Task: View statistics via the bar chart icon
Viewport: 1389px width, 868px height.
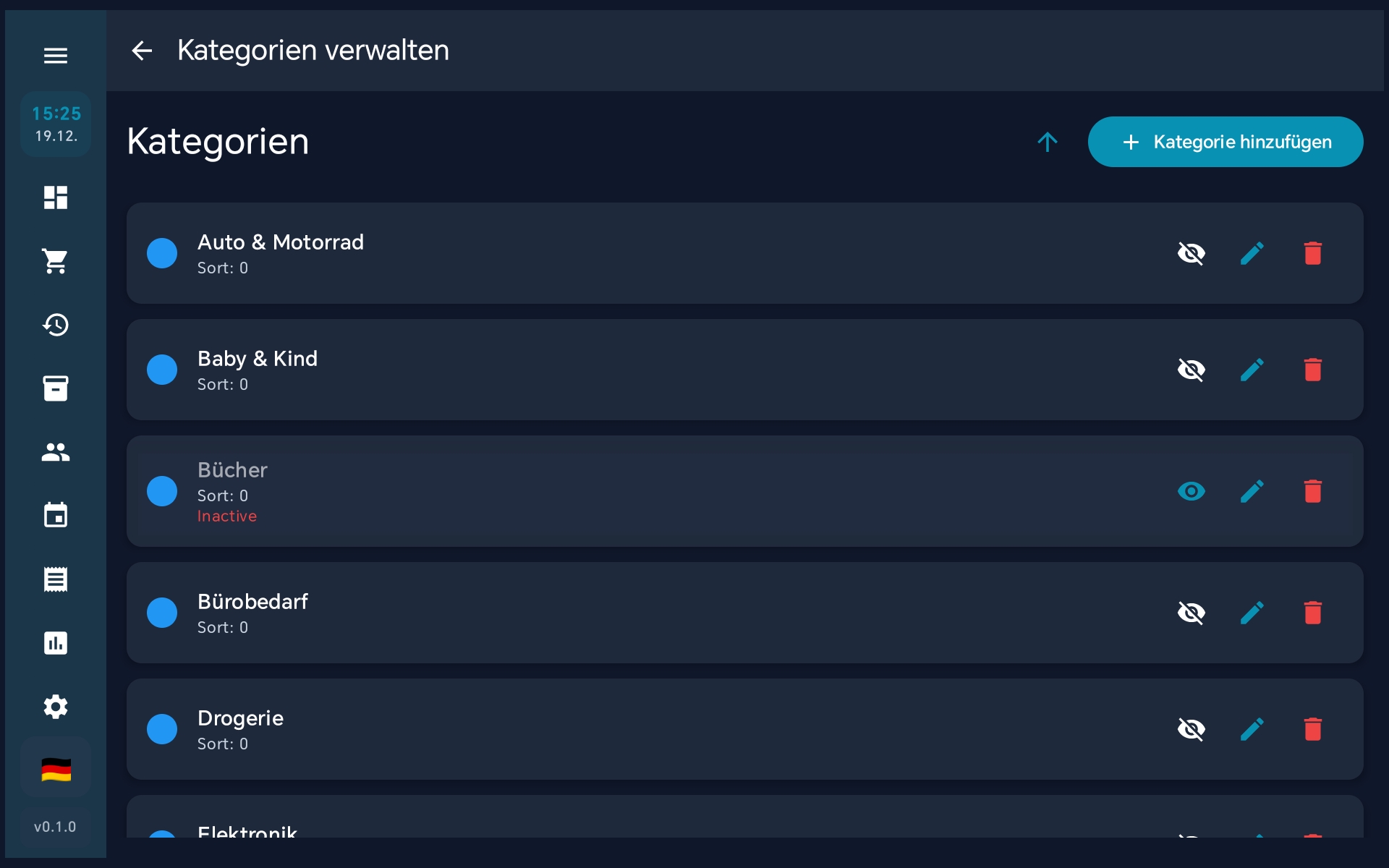Action: click(56, 643)
